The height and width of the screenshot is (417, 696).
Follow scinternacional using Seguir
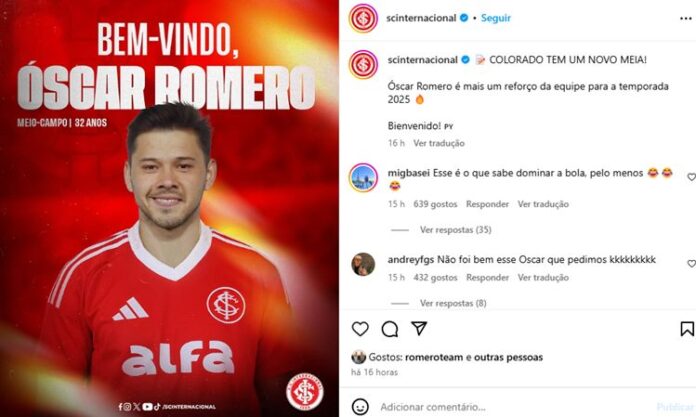pyautogui.click(x=496, y=18)
